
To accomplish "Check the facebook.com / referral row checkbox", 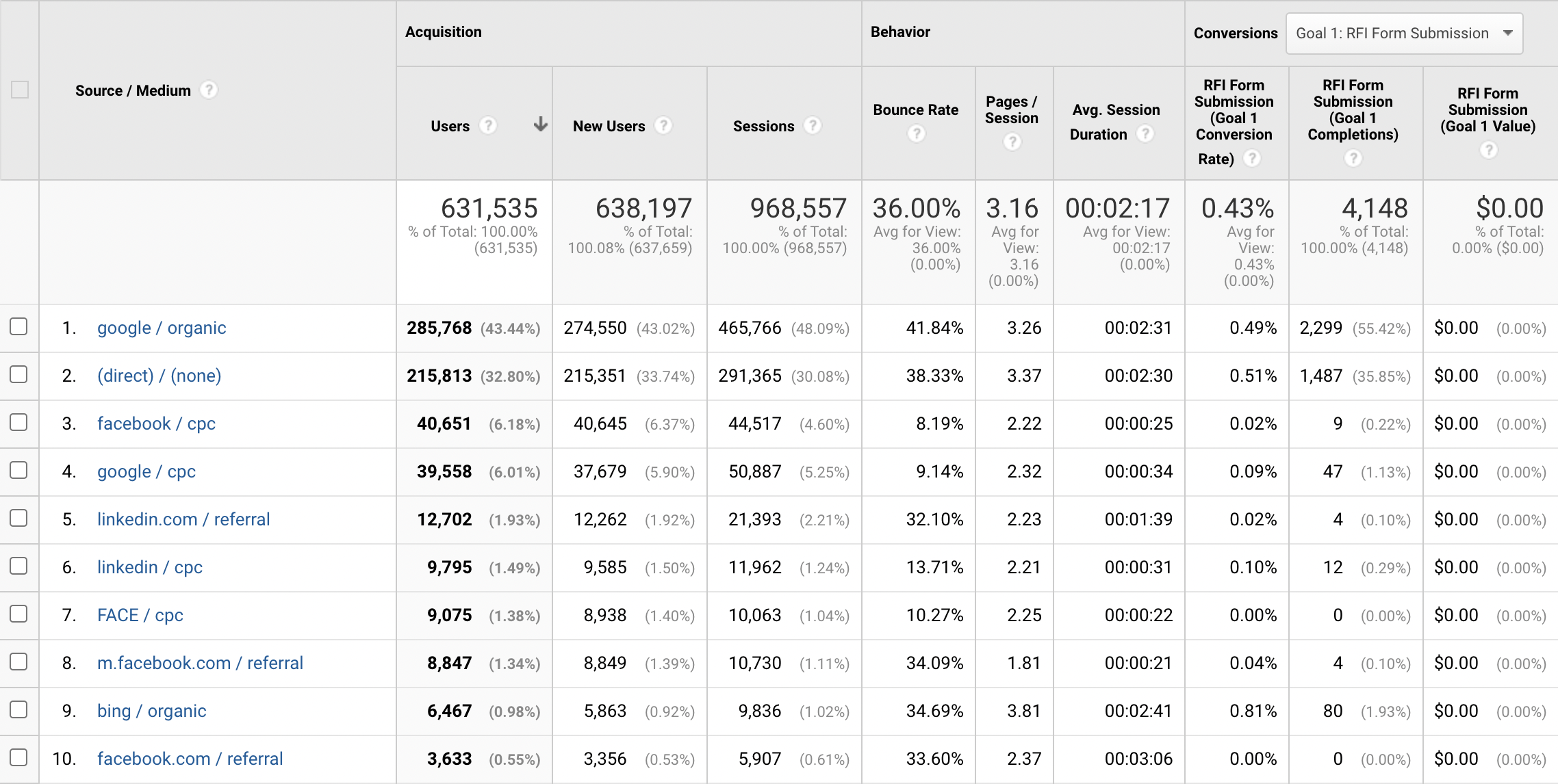I will [x=18, y=757].
